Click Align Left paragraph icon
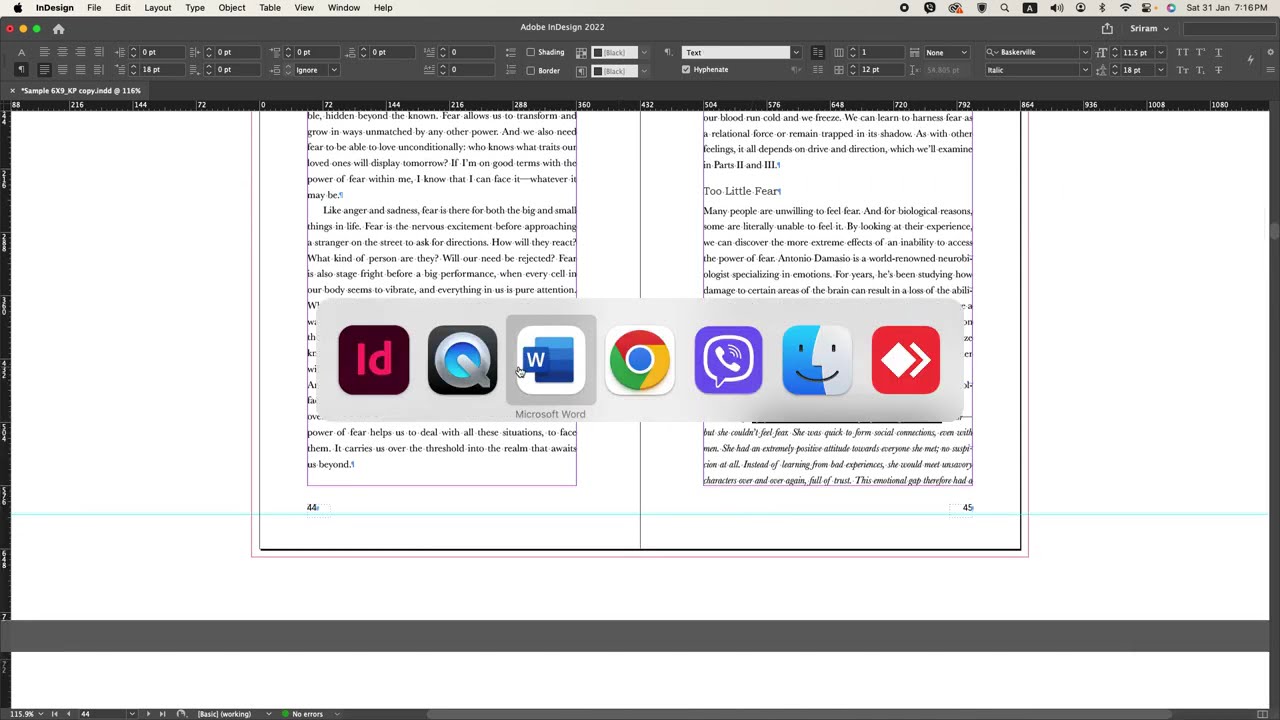This screenshot has height=720, width=1280. tap(44, 52)
